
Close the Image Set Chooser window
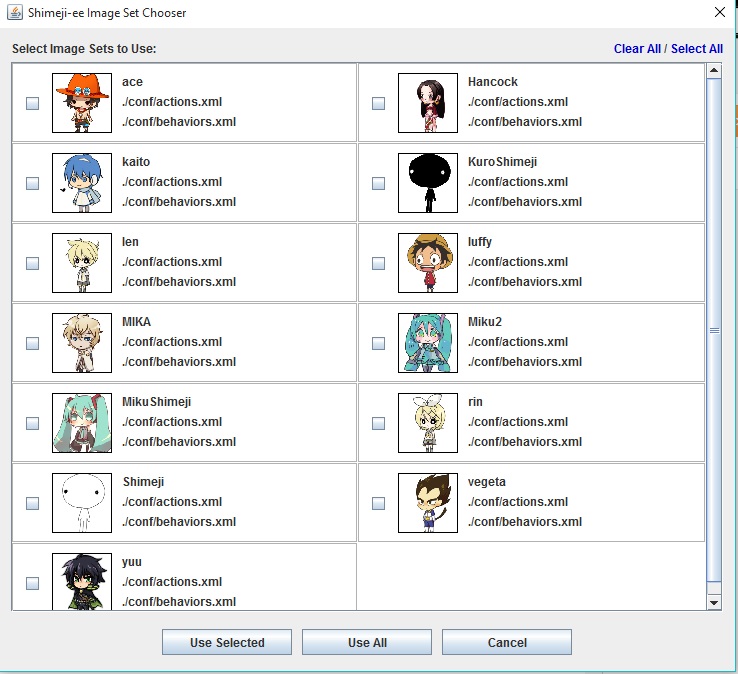(x=720, y=12)
